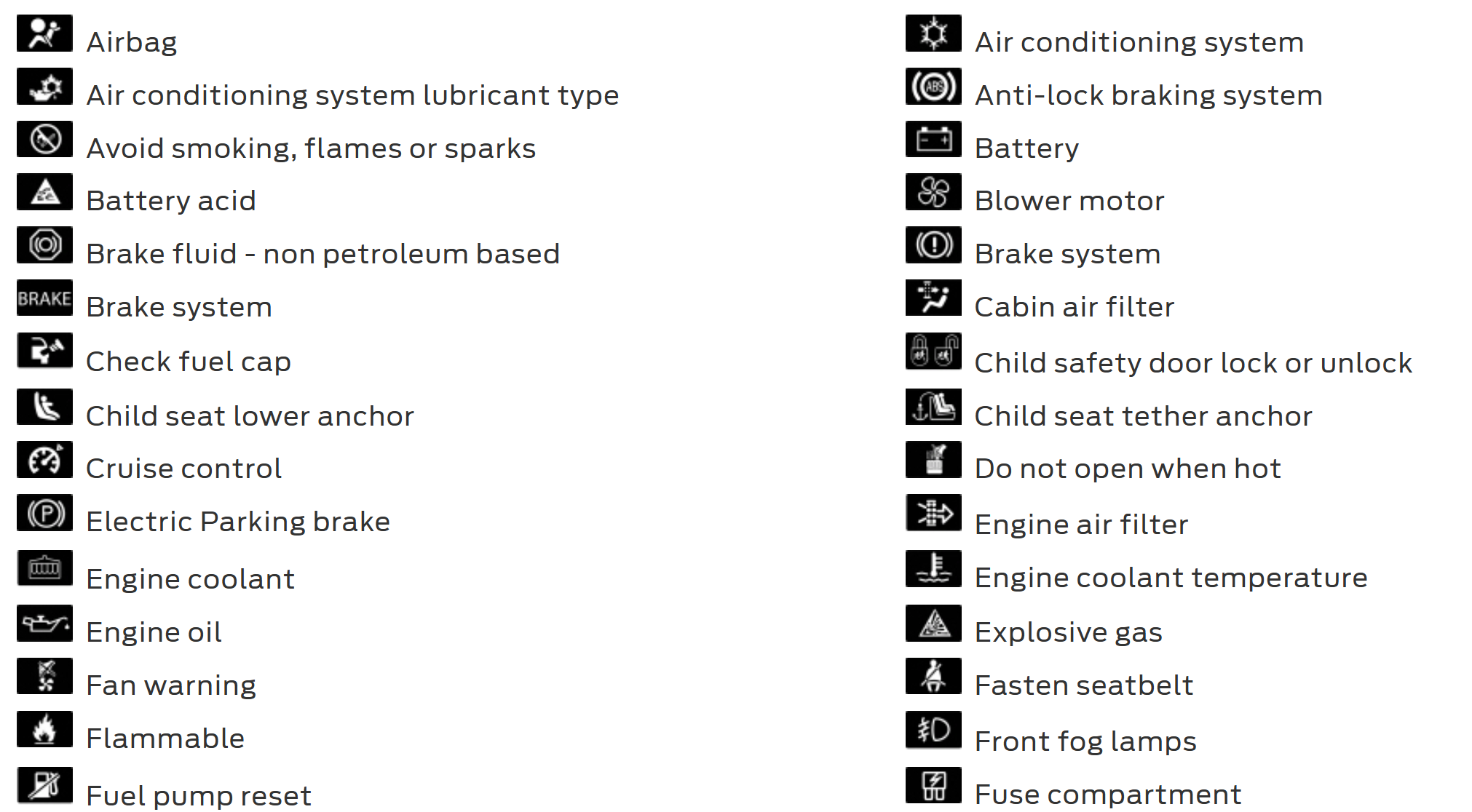Click the Fasten seatbelt icon
The width and height of the screenshot is (1472, 812).
tap(933, 677)
